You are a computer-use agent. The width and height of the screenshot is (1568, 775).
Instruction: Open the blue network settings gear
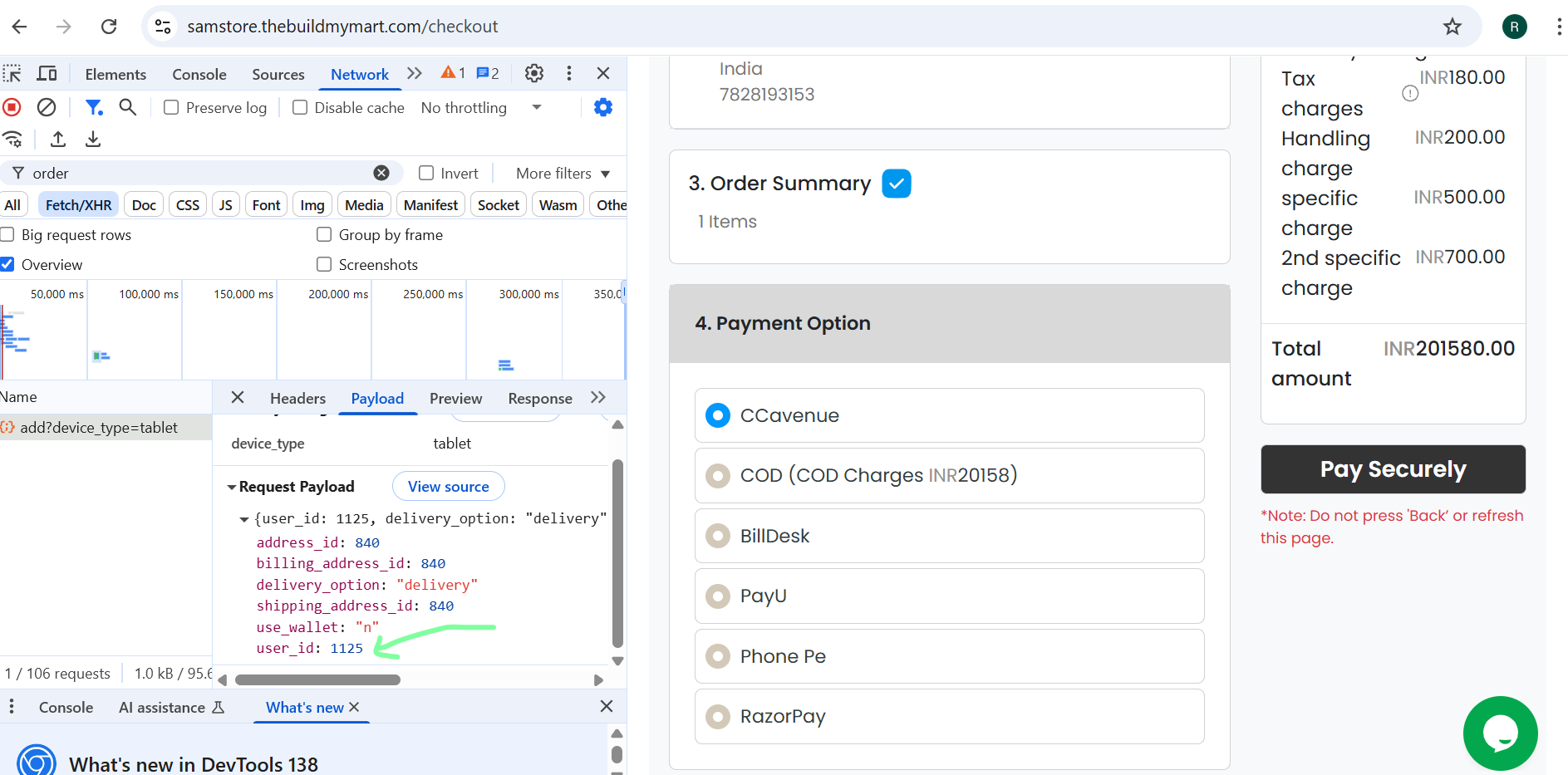(x=603, y=107)
